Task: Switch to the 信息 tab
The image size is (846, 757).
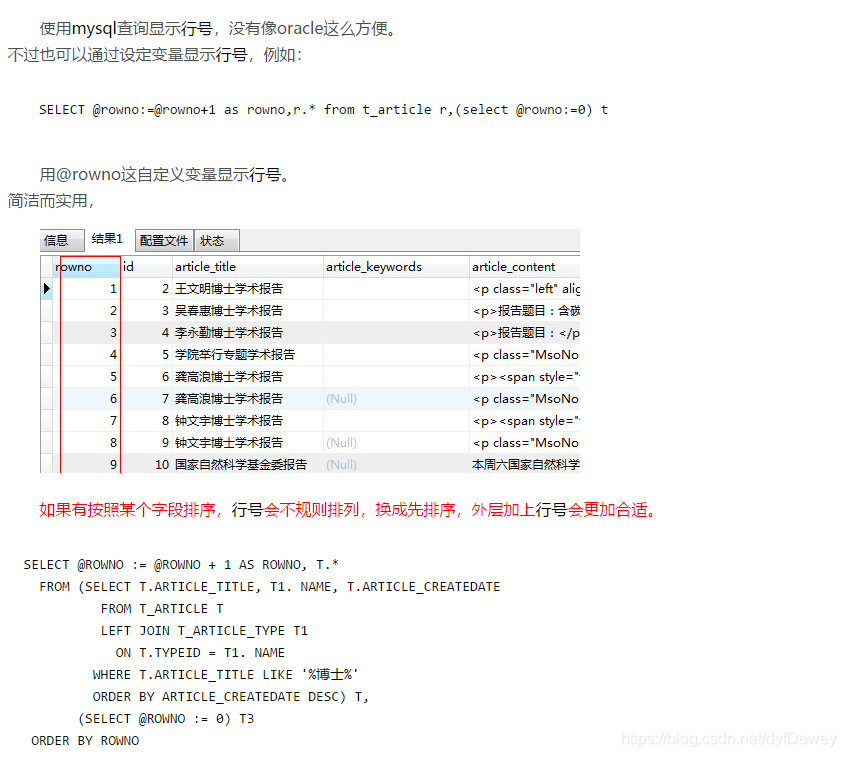Action: click(x=62, y=240)
